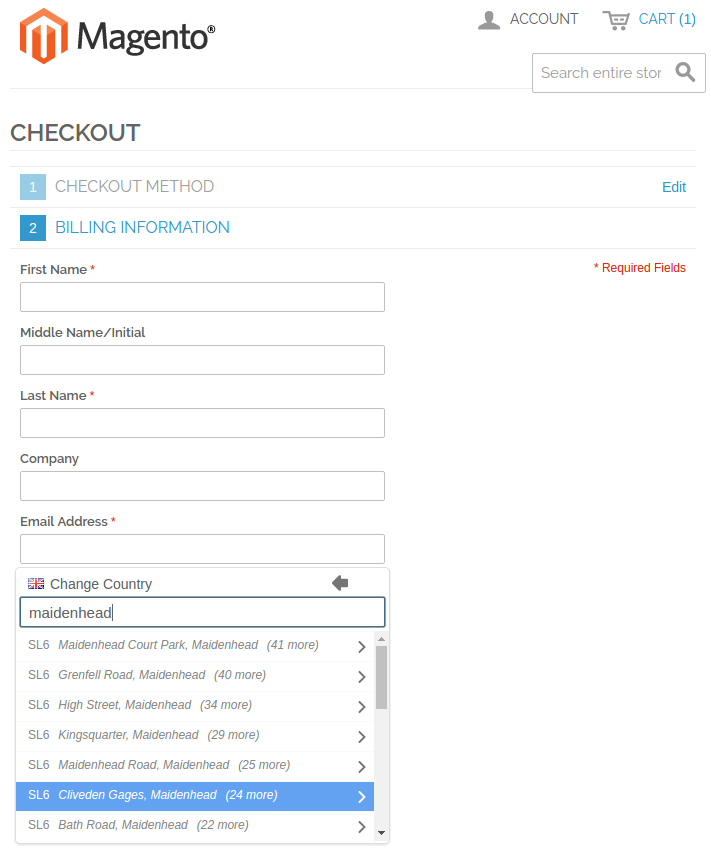This screenshot has height=850, width=711.
Task: Click the Edit link
Action: (x=674, y=187)
